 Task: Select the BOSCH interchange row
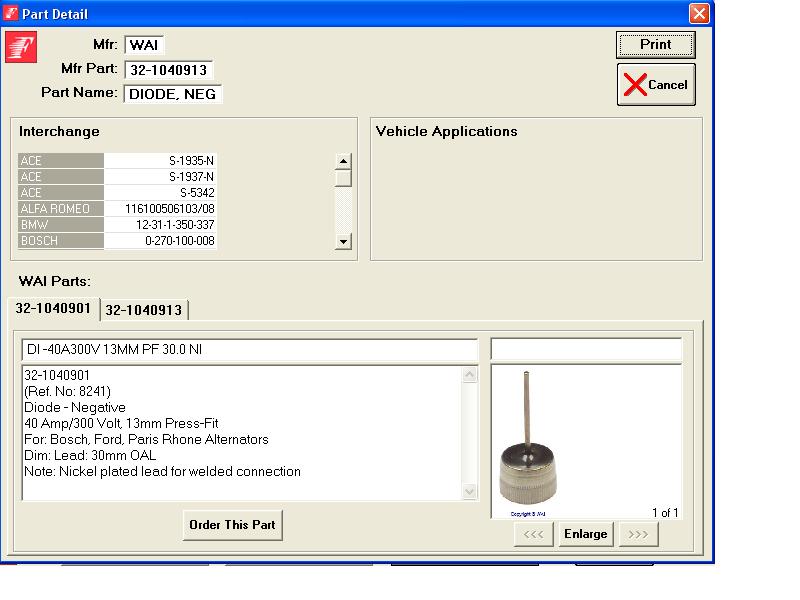pyautogui.click(x=117, y=241)
